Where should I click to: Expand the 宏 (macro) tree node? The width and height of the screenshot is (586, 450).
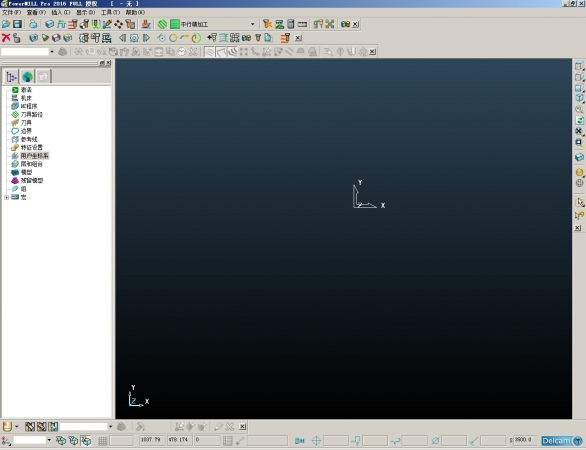click(x=6, y=197)
